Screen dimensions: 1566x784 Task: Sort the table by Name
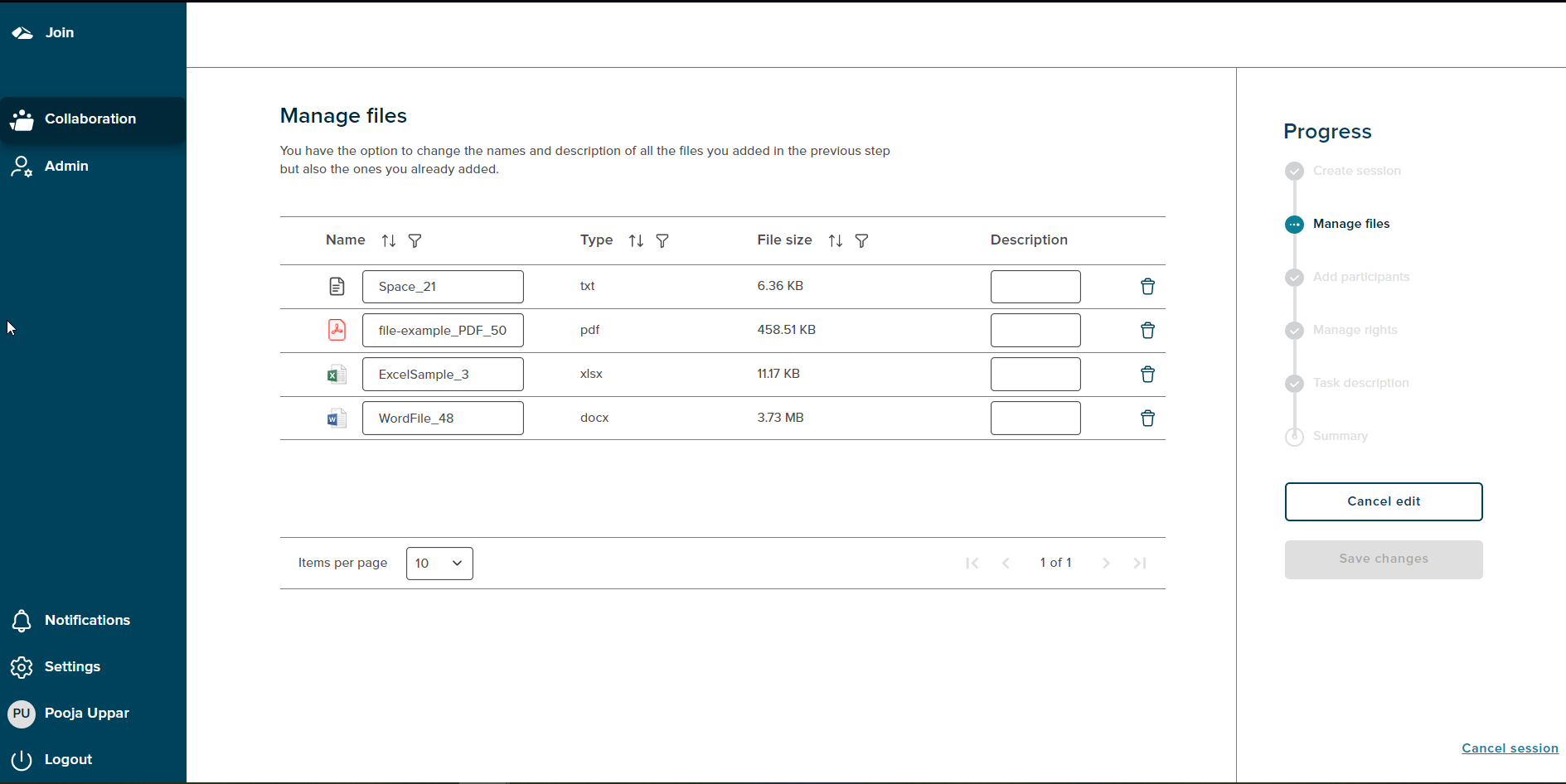click(389, 240)
